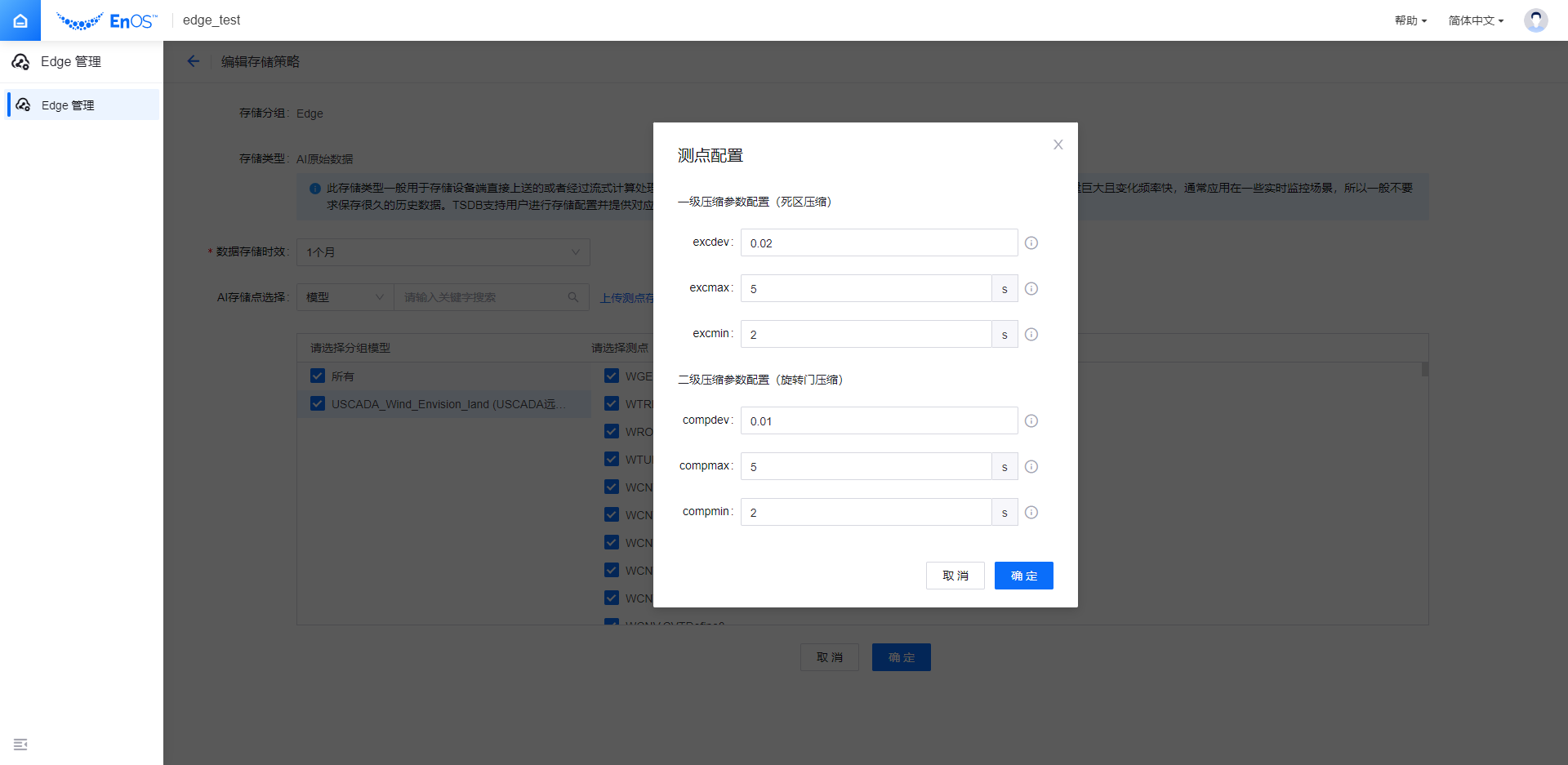Click the info icon beside compmax field
Image resolution: width=1568 pixels, height=765 pixels.
point(1031,467)
